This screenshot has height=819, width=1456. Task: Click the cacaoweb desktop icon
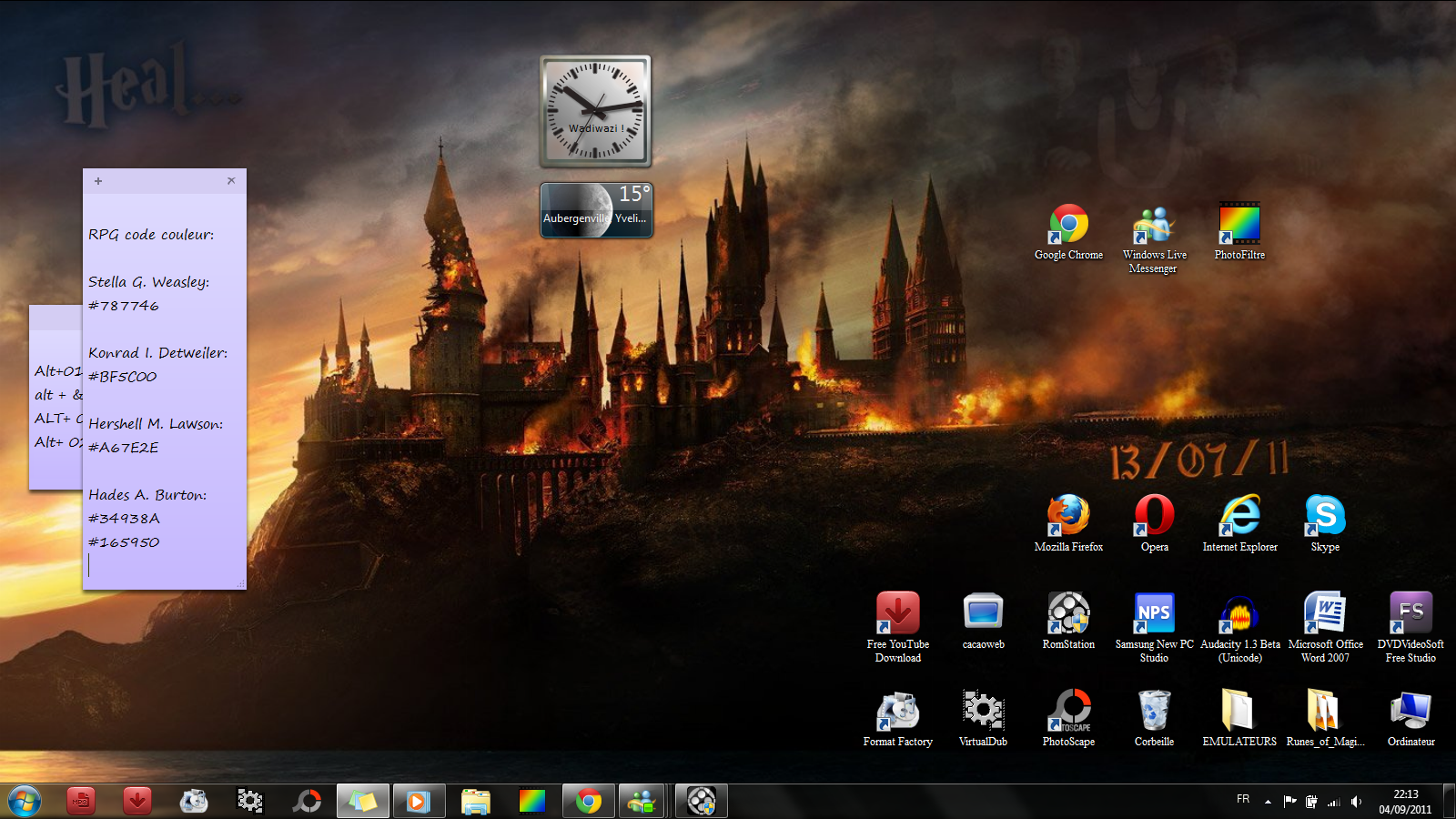[x=984, y=621]
